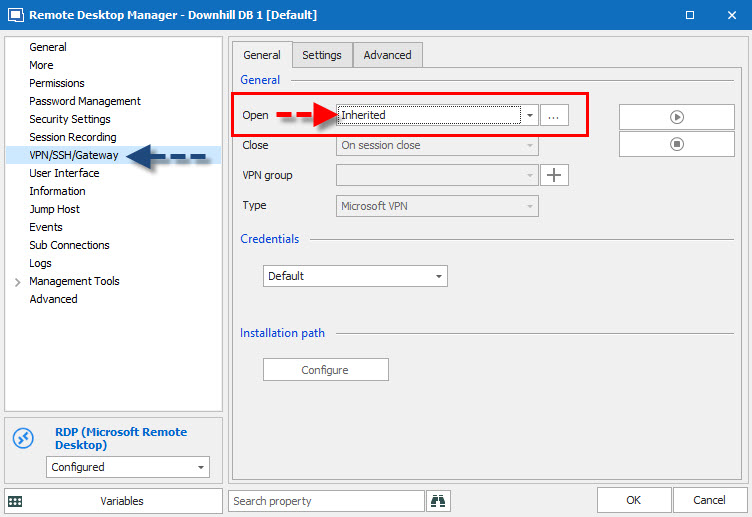Switch to the Advanced tab
The image size is (752, 517).
[x=388, y=55]
